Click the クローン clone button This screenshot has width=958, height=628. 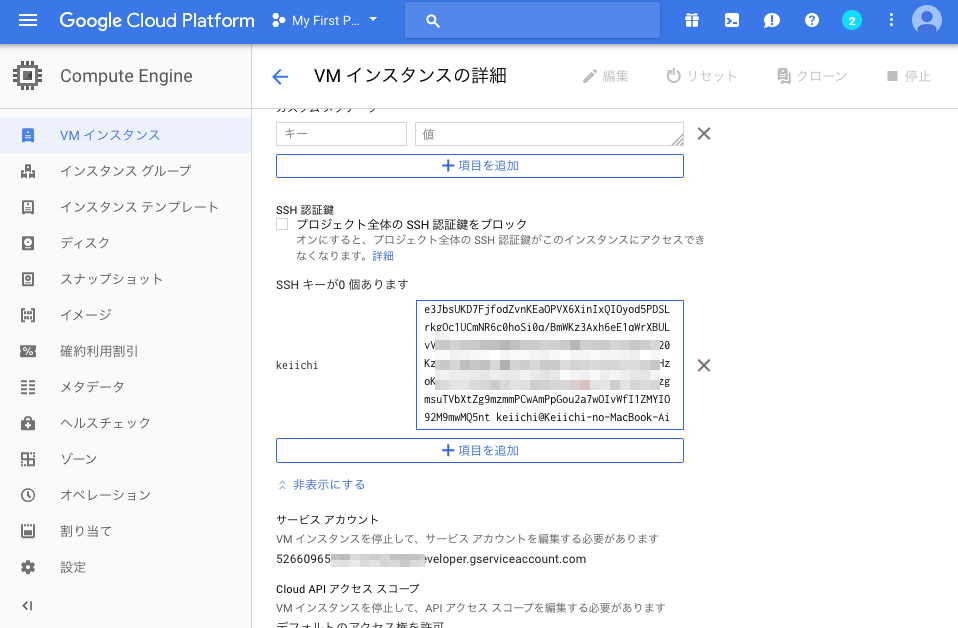811,76
